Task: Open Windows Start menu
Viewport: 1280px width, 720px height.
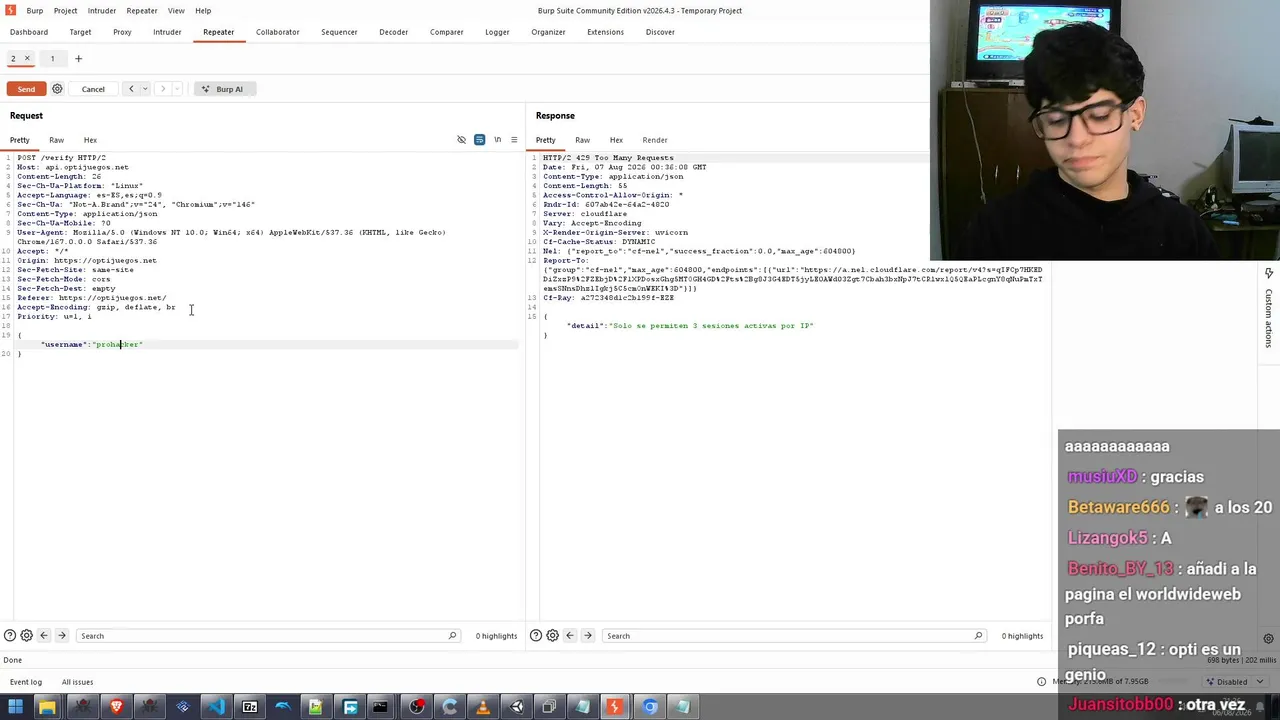Action: coord(15,707)
